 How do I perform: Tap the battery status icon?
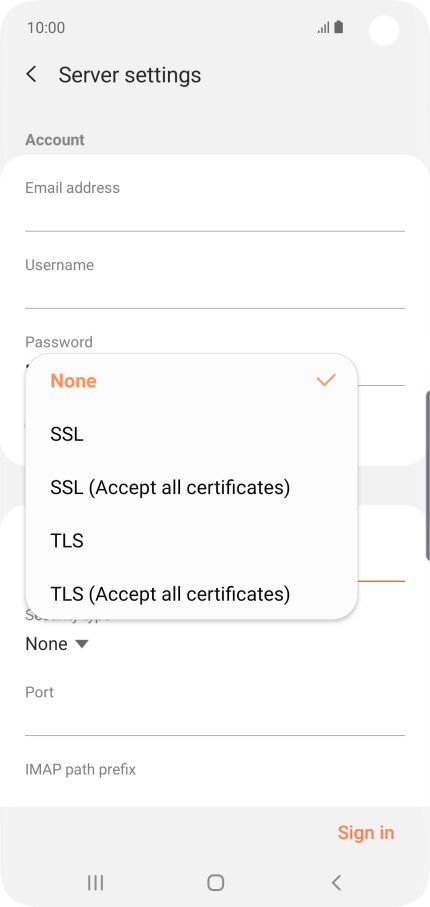(339, 27)
